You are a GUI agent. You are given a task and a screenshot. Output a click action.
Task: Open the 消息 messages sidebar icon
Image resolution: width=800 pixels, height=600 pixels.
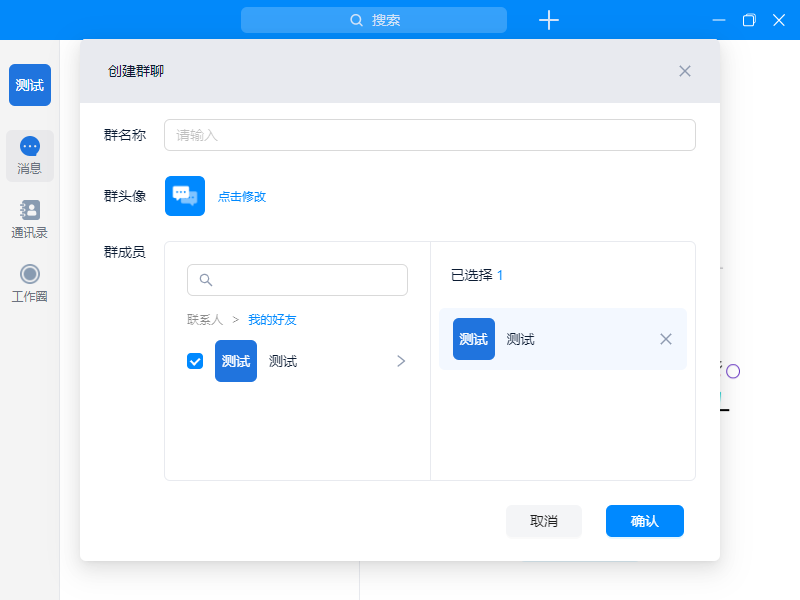pos(30,155)
